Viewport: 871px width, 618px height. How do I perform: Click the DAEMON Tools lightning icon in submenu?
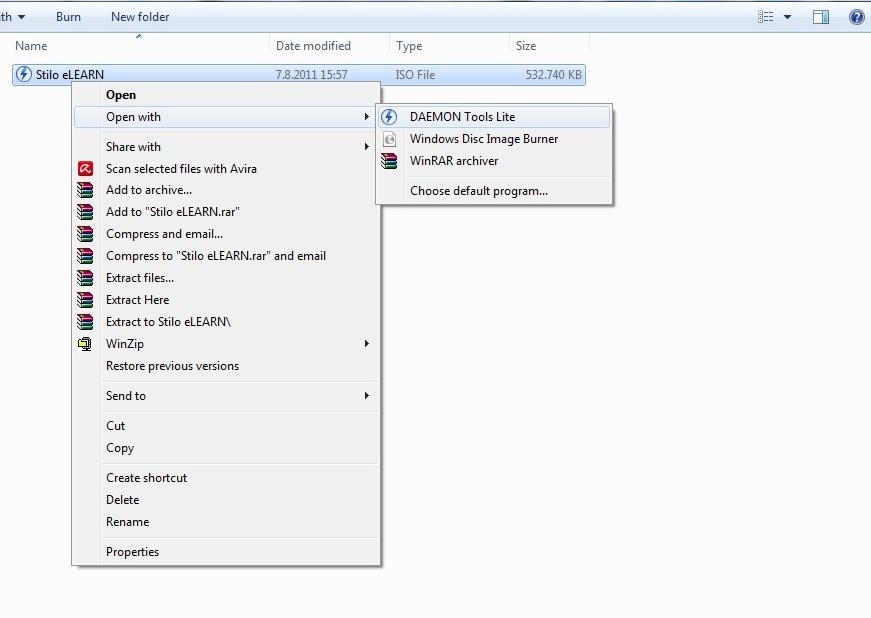click(389, 117)
